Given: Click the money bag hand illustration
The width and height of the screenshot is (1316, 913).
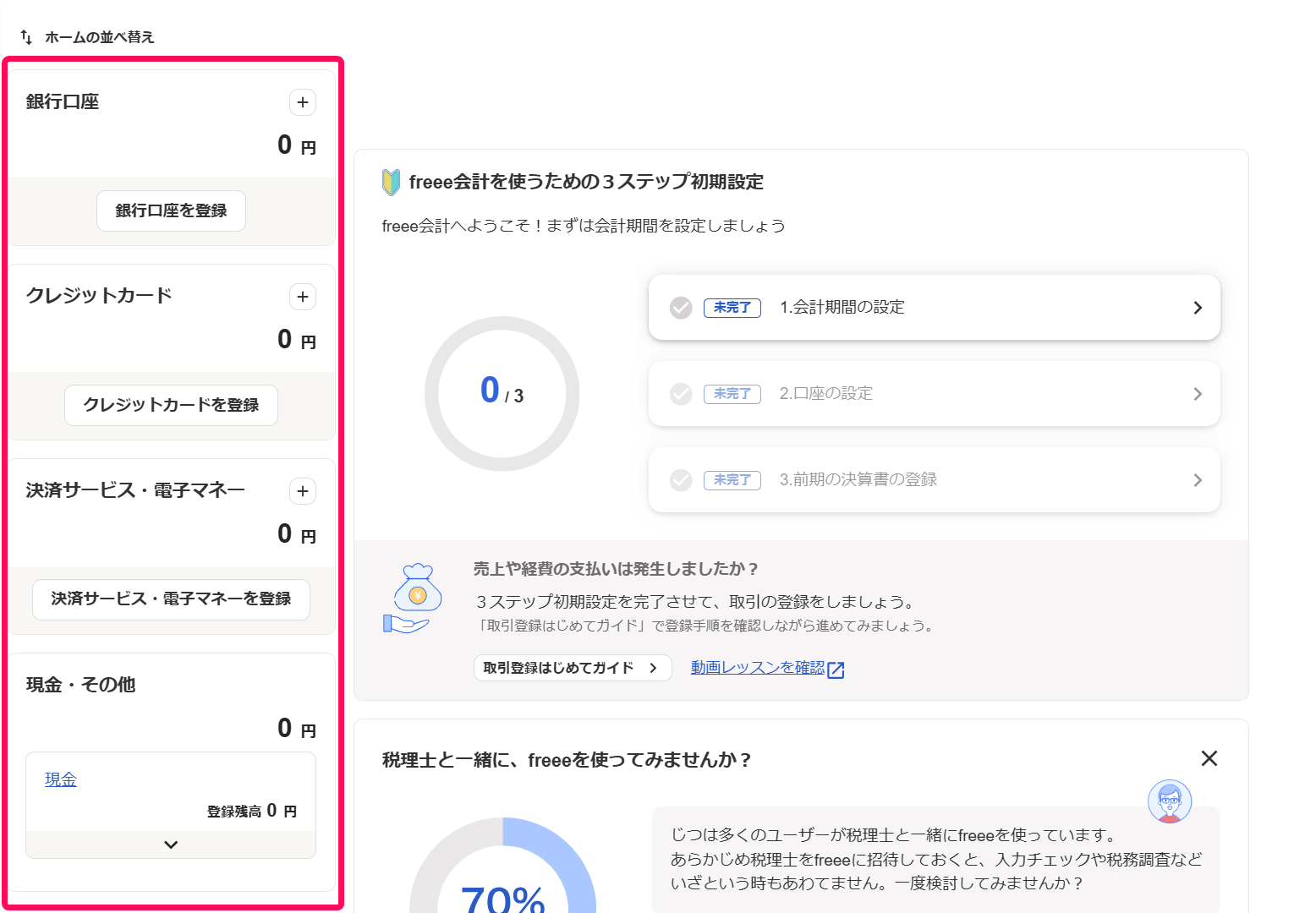Looking at the screenshot, I should click(413, 599).
